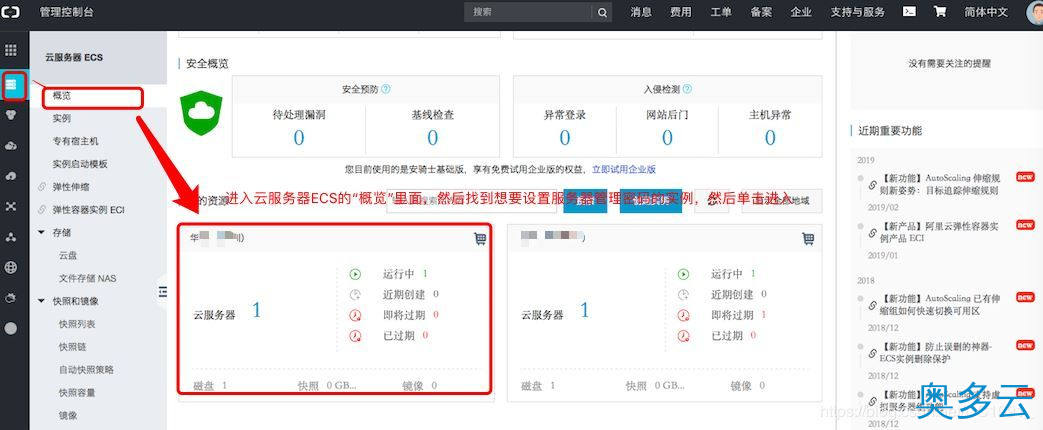This screenshot has width=1043, height=430.
Task: Click the red 已过期 icon in the first card
Action: [355, 336]
